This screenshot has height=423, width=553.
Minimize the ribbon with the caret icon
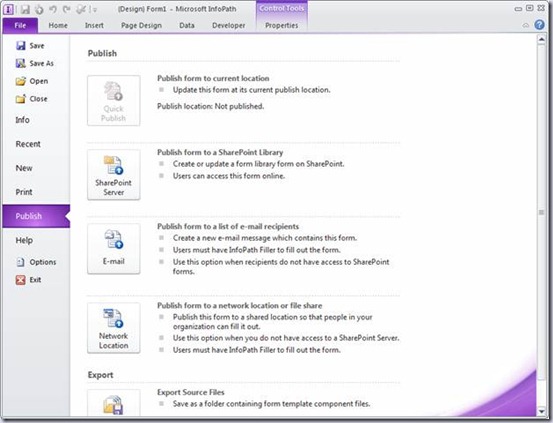click(x=525, y=25)
